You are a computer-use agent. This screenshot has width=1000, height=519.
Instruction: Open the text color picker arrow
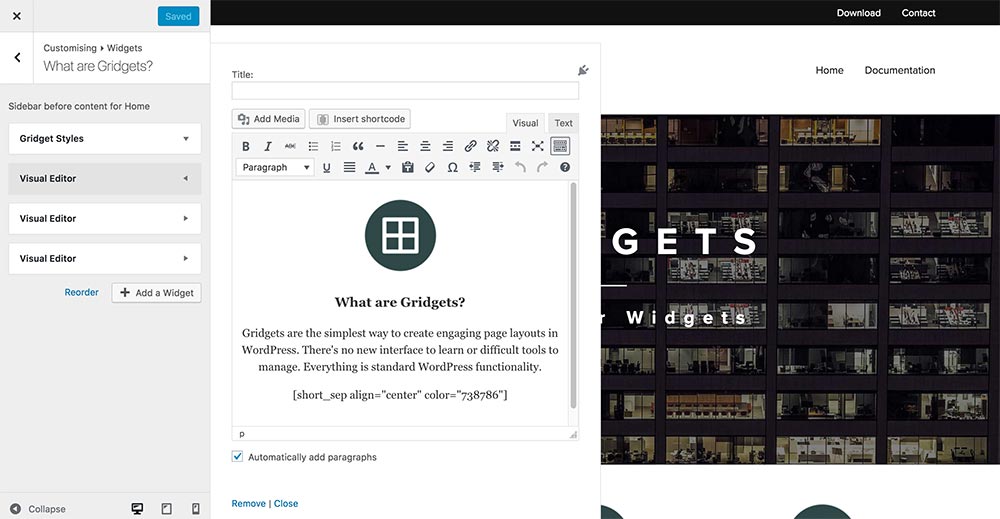tap(388, 168)
